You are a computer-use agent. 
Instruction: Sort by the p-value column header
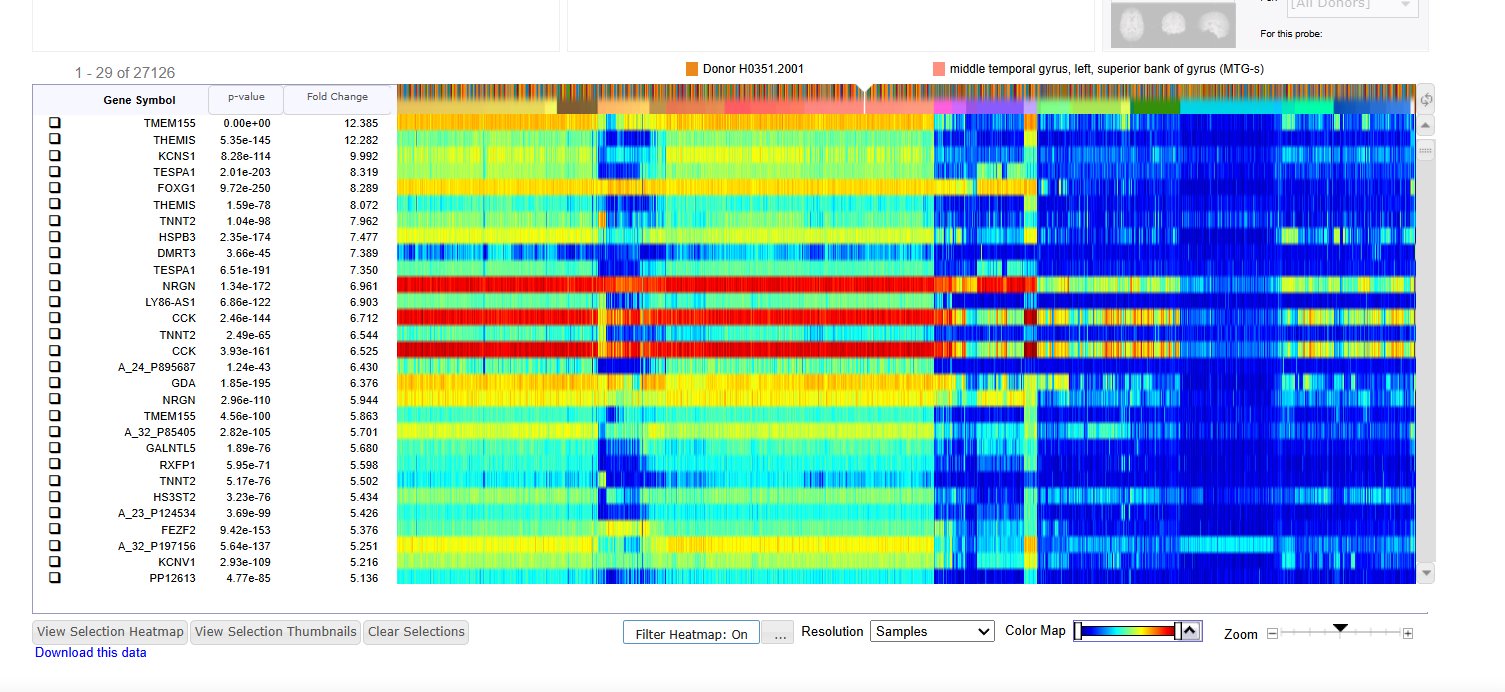[245, 98]
